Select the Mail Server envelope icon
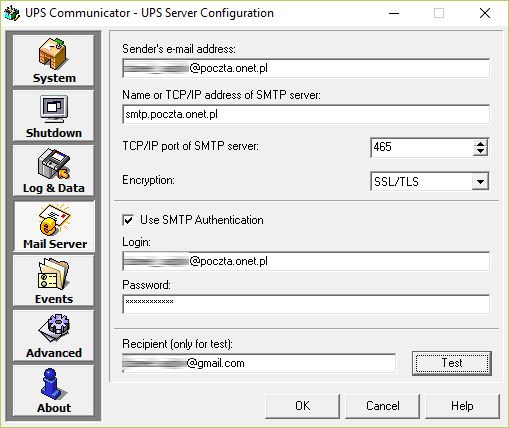This screenshot has width=509, height=428. (x=55, y=220)
